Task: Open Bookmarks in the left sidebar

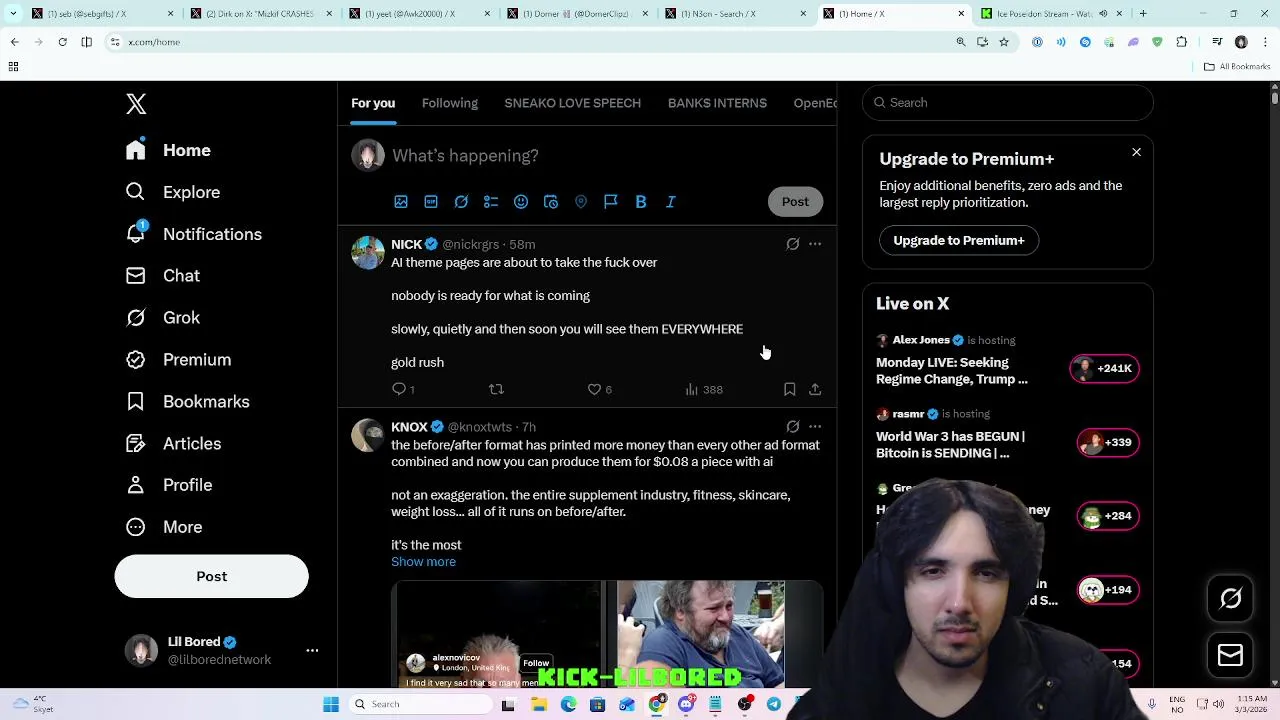Action: pyautogui.click(x=188, y=402)
